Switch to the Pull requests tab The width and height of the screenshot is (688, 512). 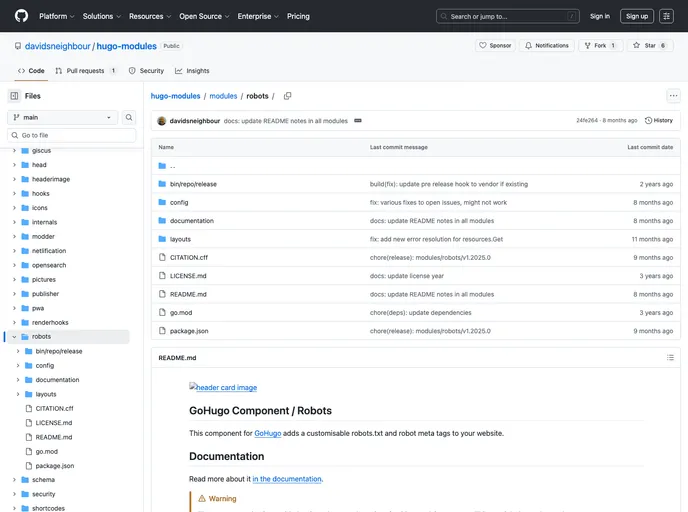point(85,71)
